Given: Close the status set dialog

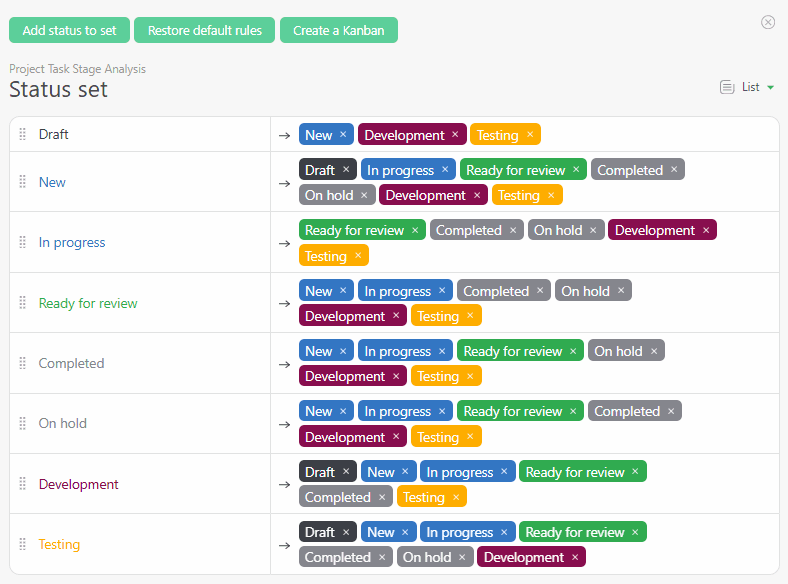Looking at the screenshot, I should coord(768,22).
